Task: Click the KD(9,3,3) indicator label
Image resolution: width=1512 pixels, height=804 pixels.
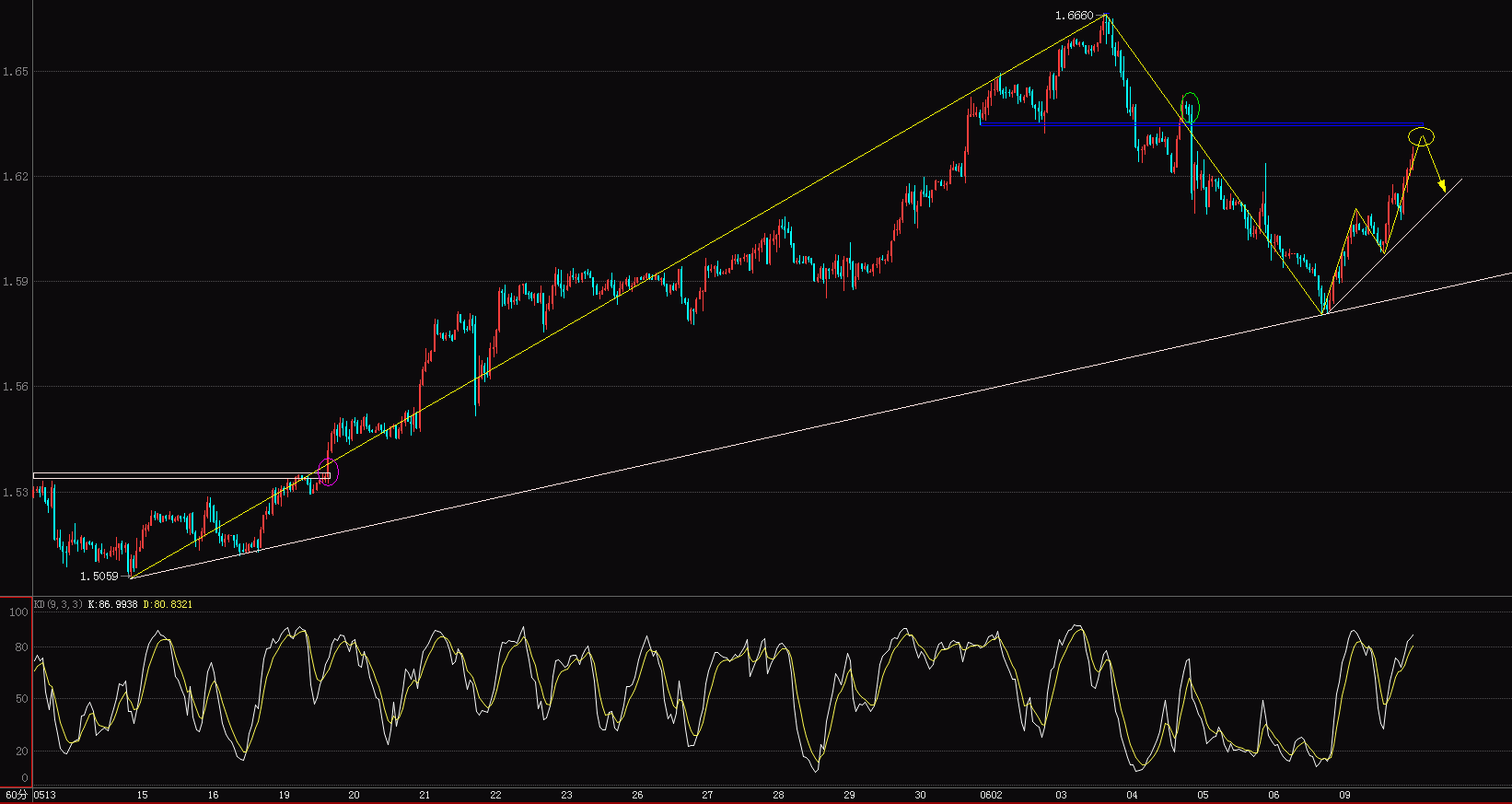Action: point(58,604)
